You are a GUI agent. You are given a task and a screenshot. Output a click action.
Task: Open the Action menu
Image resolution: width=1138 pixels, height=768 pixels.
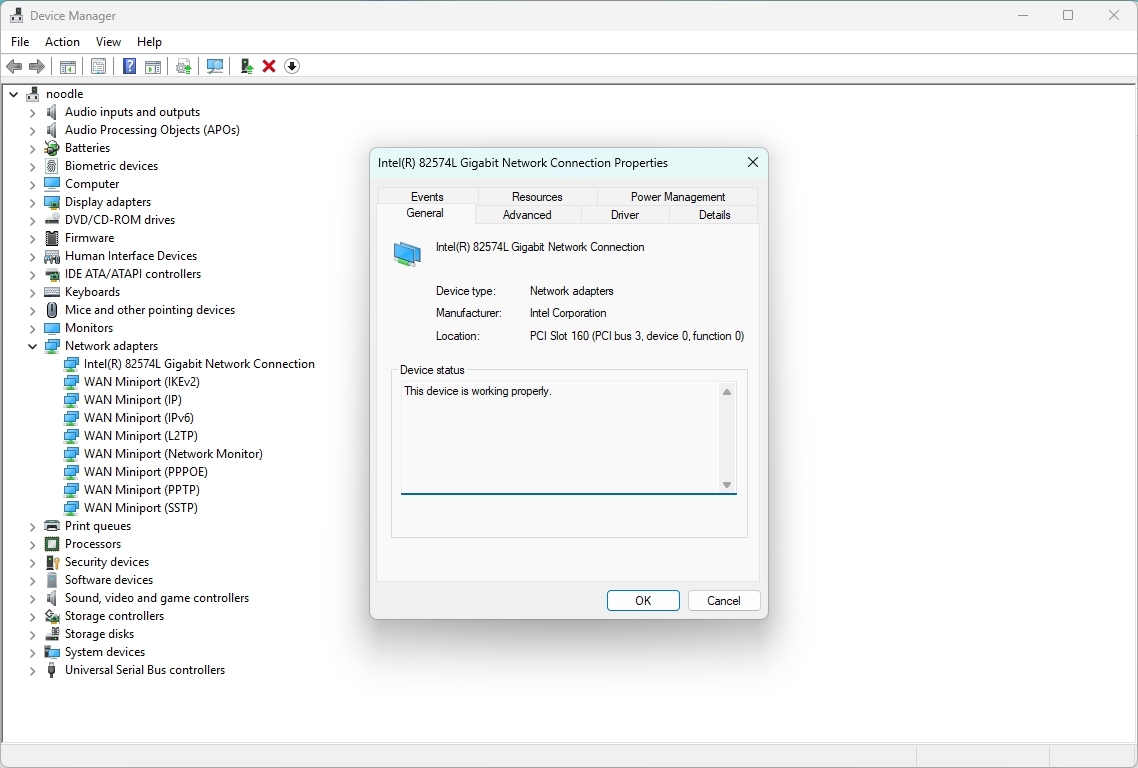tap(62, 42)
